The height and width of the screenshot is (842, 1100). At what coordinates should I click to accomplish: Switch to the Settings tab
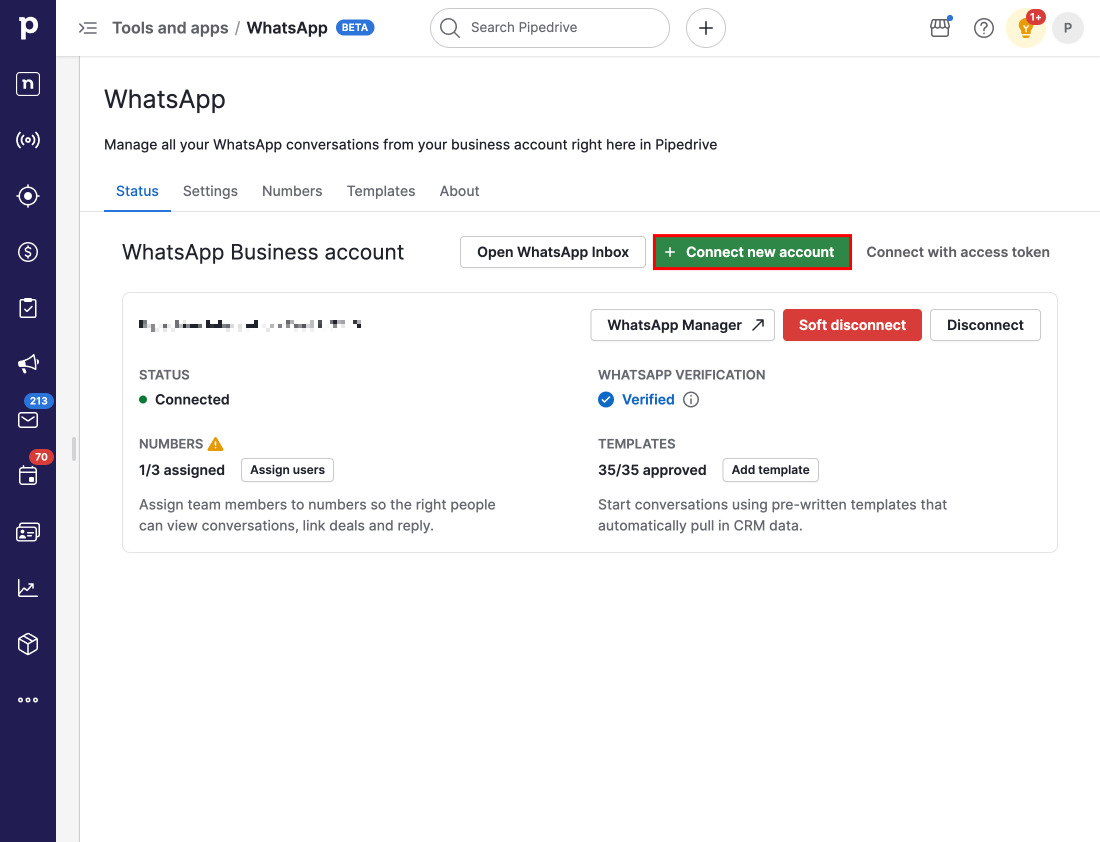point(210,191)
